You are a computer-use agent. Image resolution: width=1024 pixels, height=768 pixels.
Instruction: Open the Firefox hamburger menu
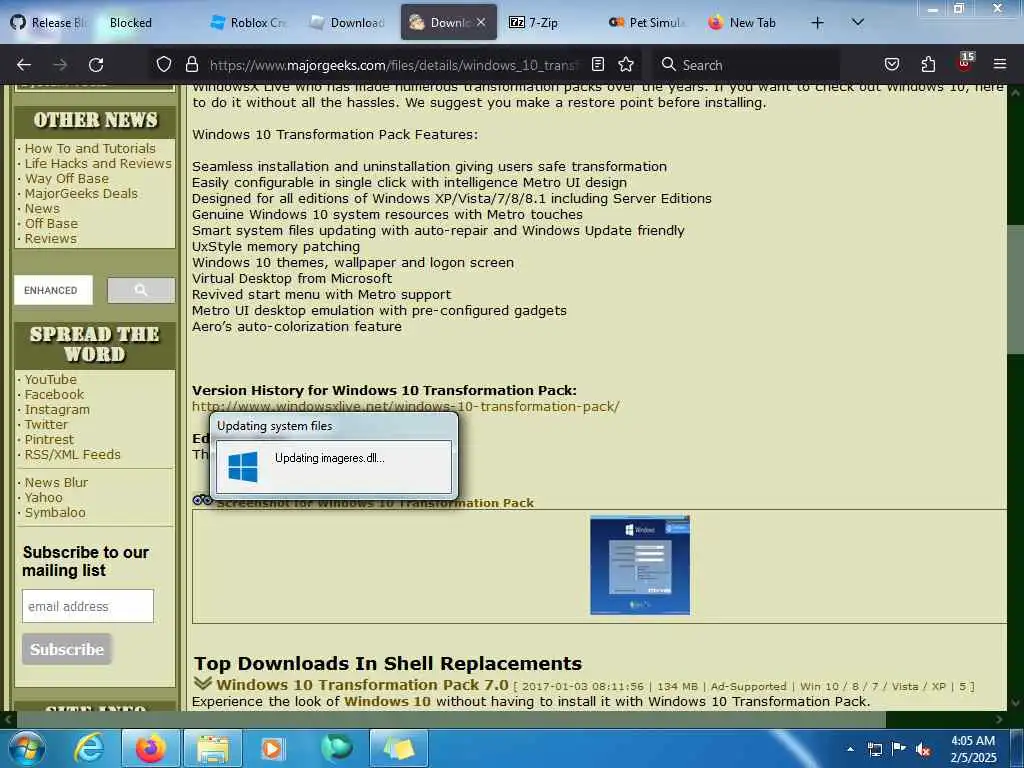1000,65
